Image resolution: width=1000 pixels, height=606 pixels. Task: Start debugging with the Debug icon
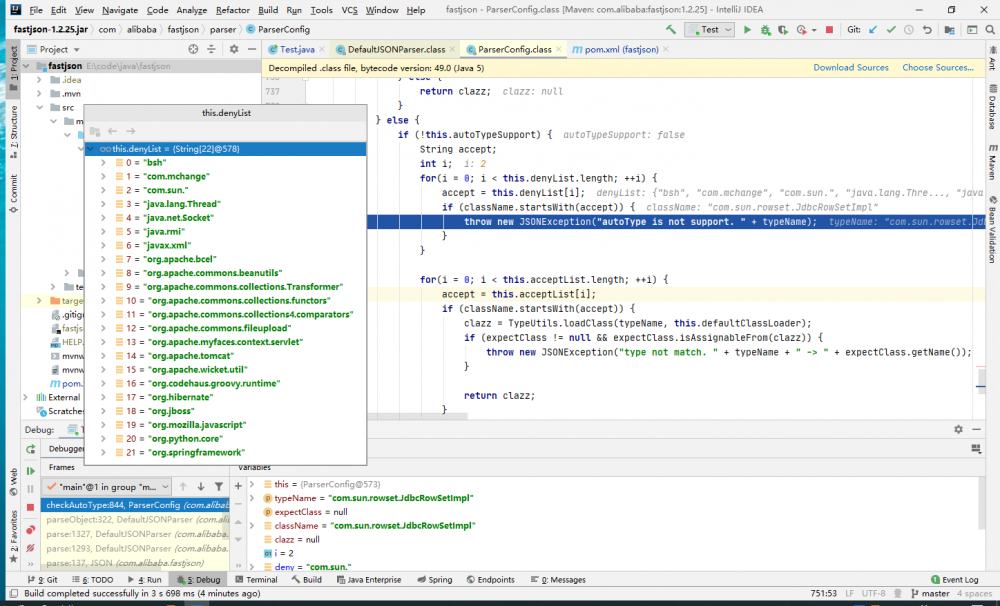[767, 30]
